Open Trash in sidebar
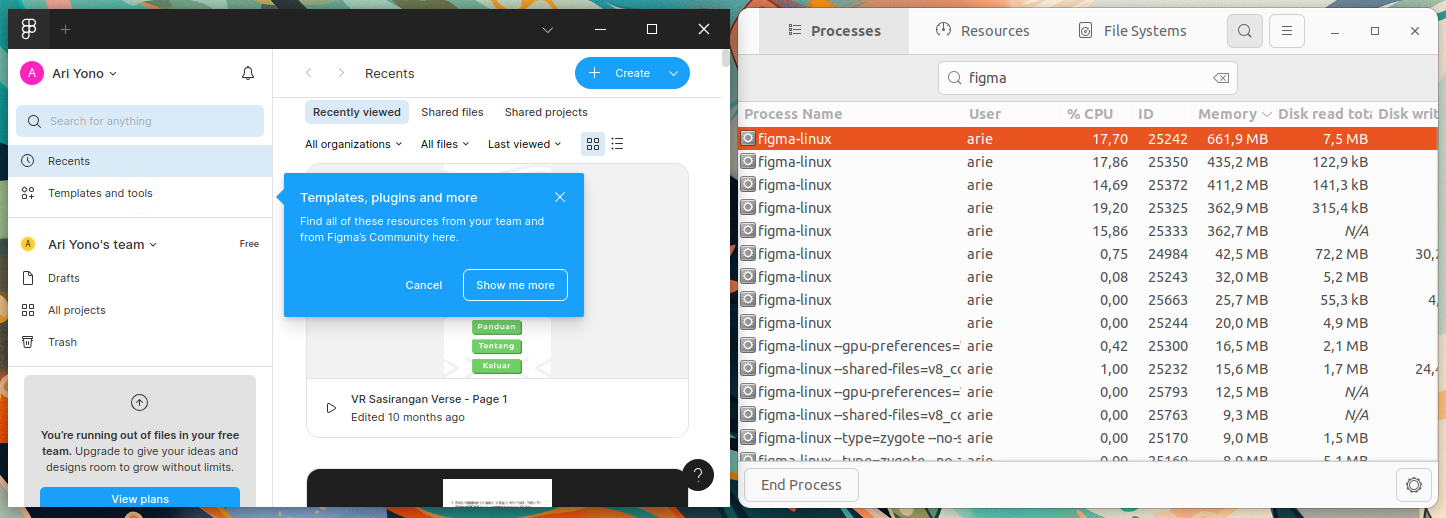The height and width of the screenshot is (518, 1446). pos(140,342)
